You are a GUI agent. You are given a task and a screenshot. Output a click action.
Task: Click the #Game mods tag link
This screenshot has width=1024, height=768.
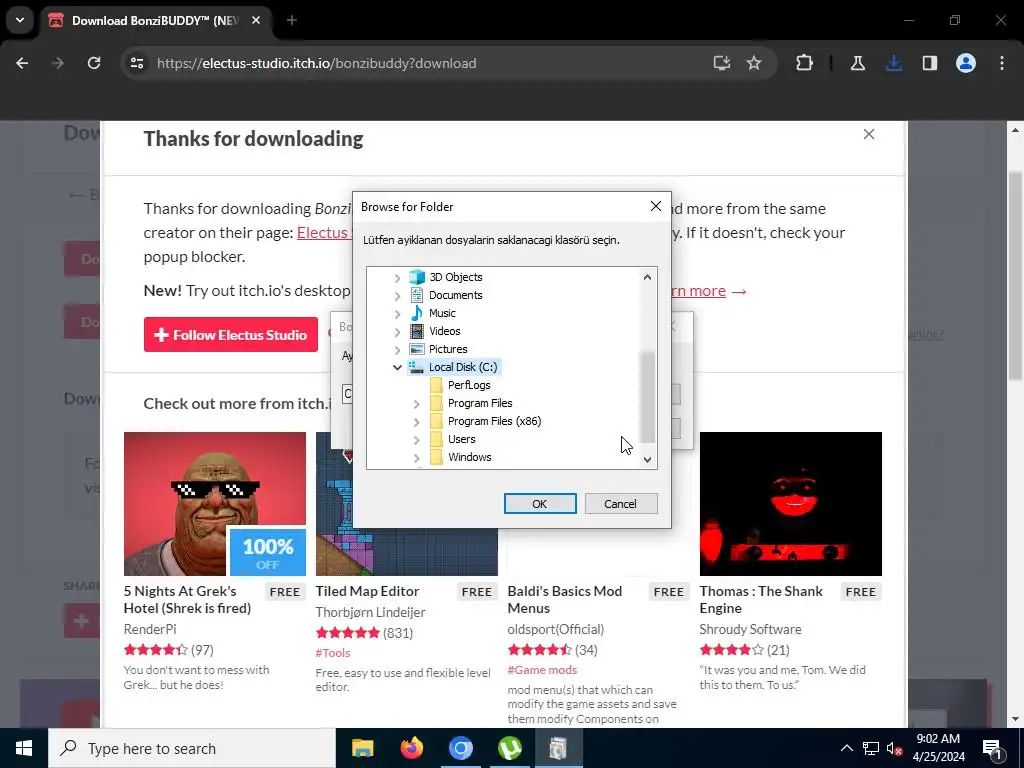(542, 669)
